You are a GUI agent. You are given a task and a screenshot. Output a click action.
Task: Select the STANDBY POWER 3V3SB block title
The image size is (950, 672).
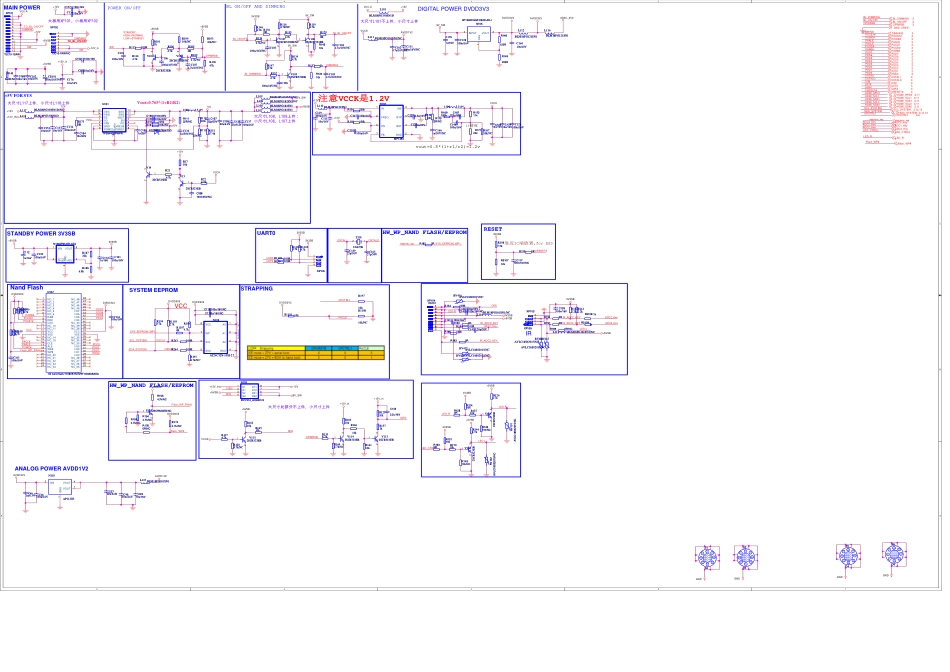tap(41, 233)
